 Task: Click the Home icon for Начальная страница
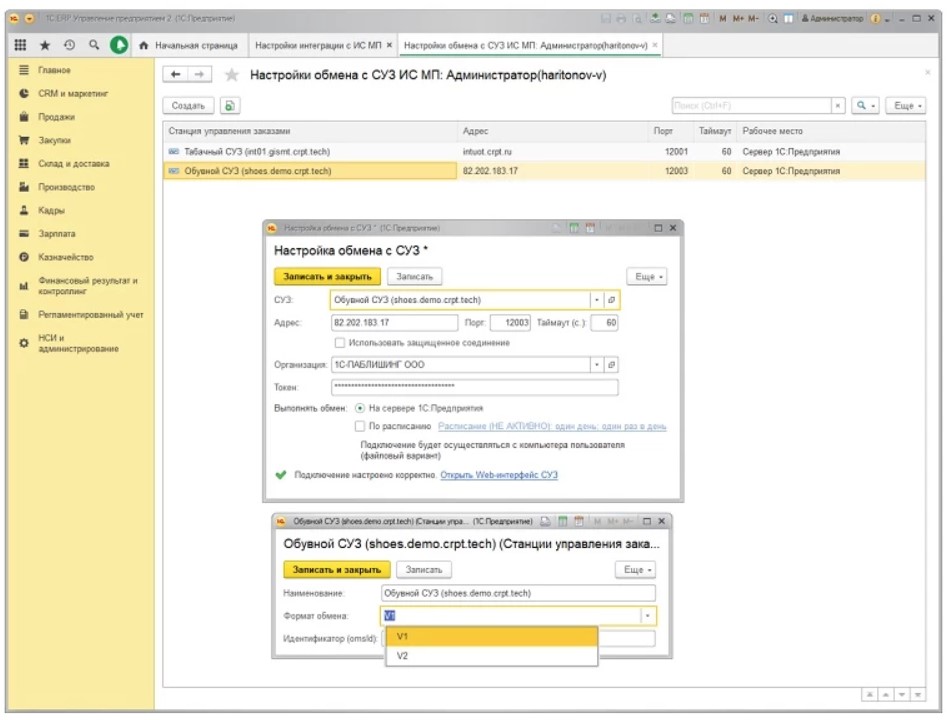145,46
